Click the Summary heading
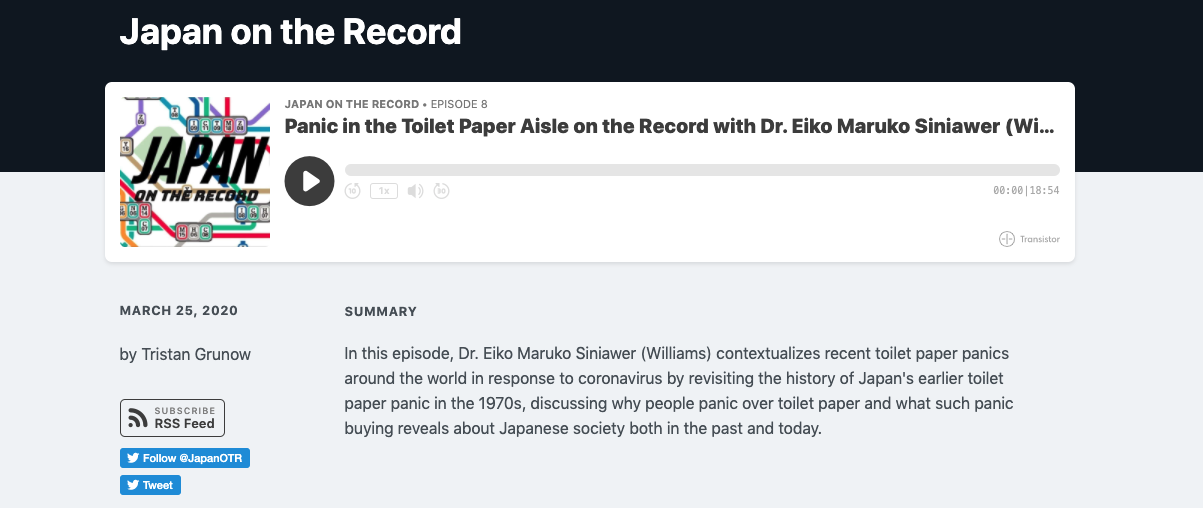 [x=380, y=312]
